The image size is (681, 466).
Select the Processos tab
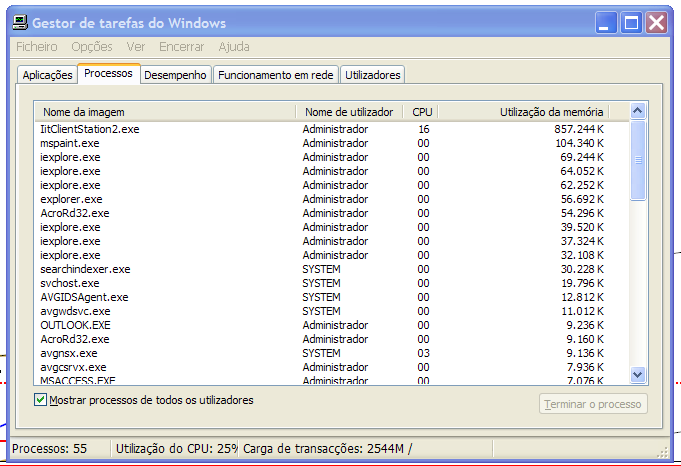point(108,73)
